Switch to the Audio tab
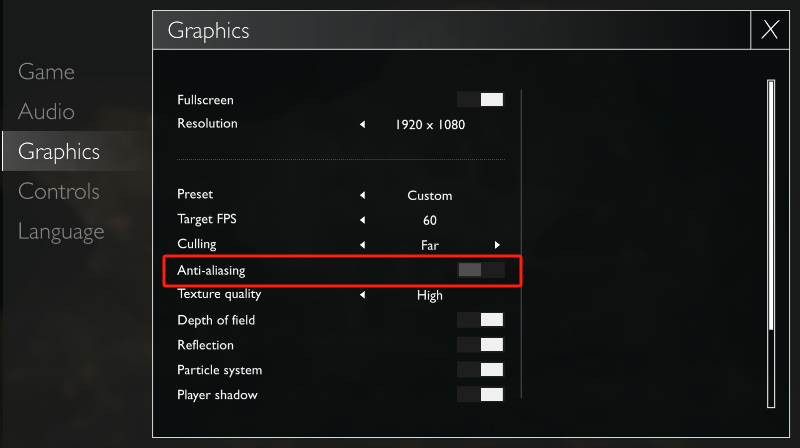 pos(46,112)
